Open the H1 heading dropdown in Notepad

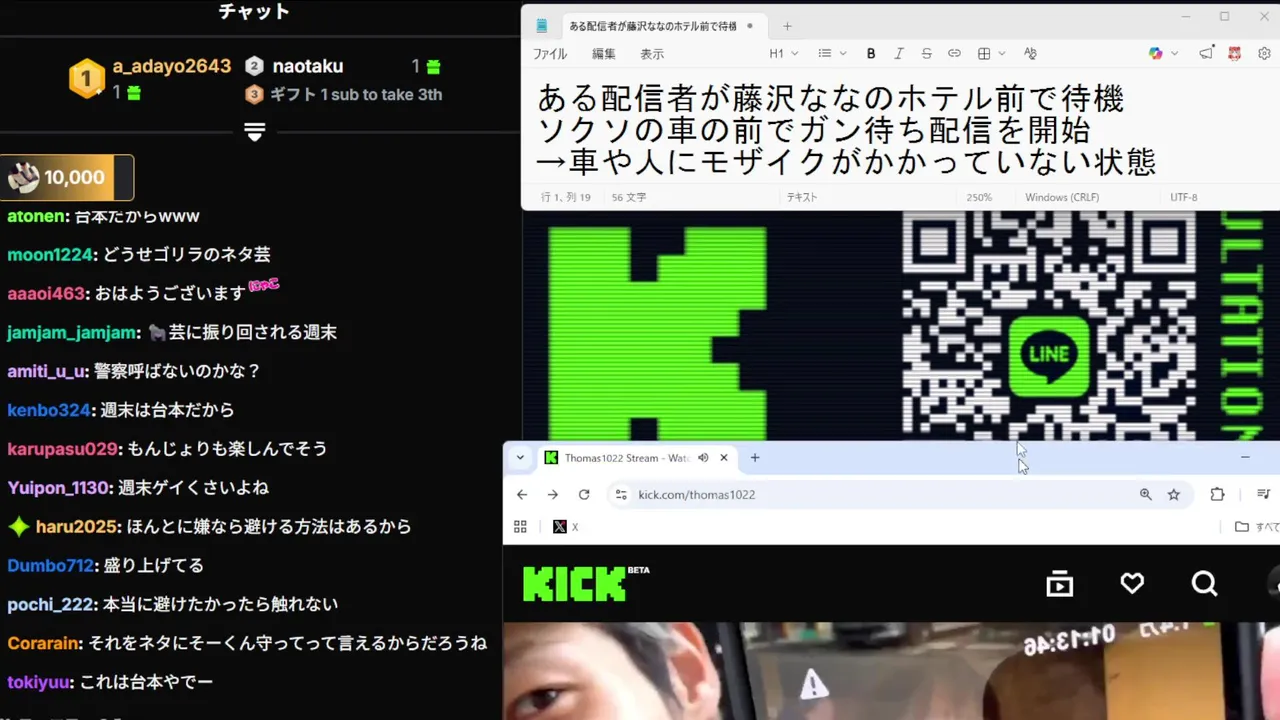pyautogui.click(x=784, y=53)
